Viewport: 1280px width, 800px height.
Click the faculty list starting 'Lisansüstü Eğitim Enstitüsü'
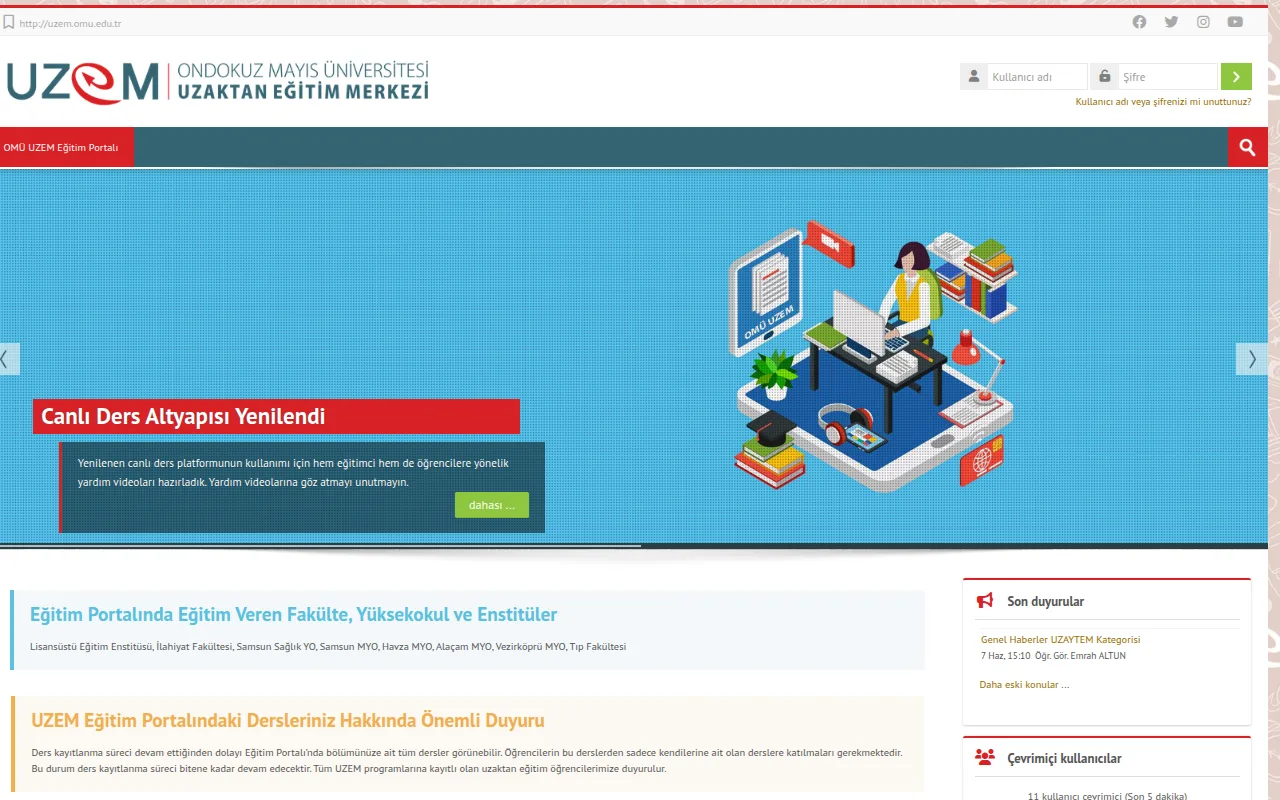click(328, 647)
